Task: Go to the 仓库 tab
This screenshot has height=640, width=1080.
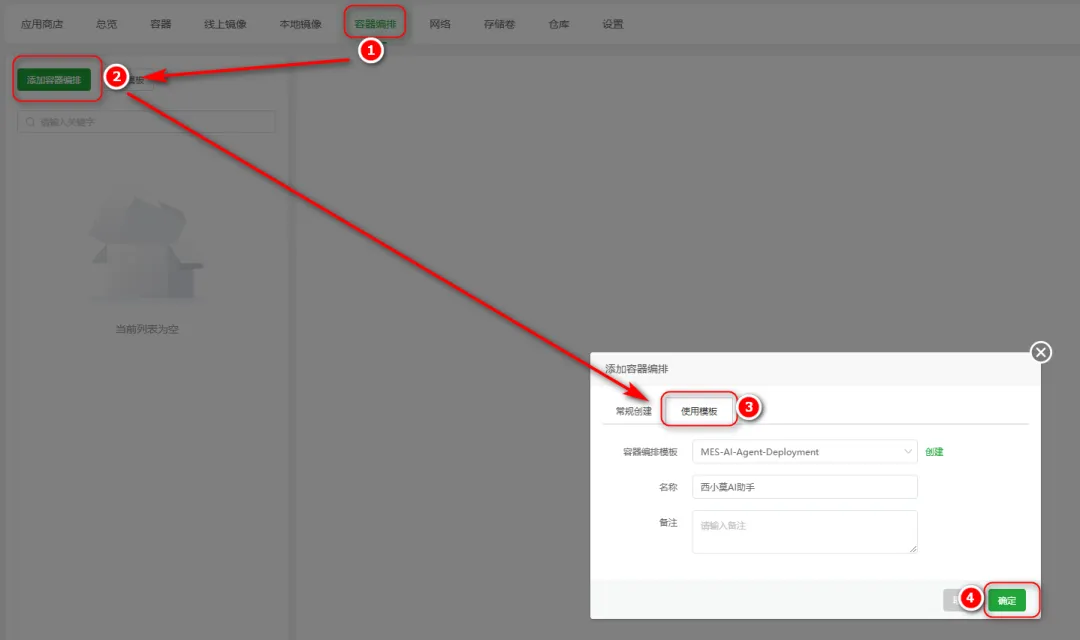Action: click(x=559, y=24)
